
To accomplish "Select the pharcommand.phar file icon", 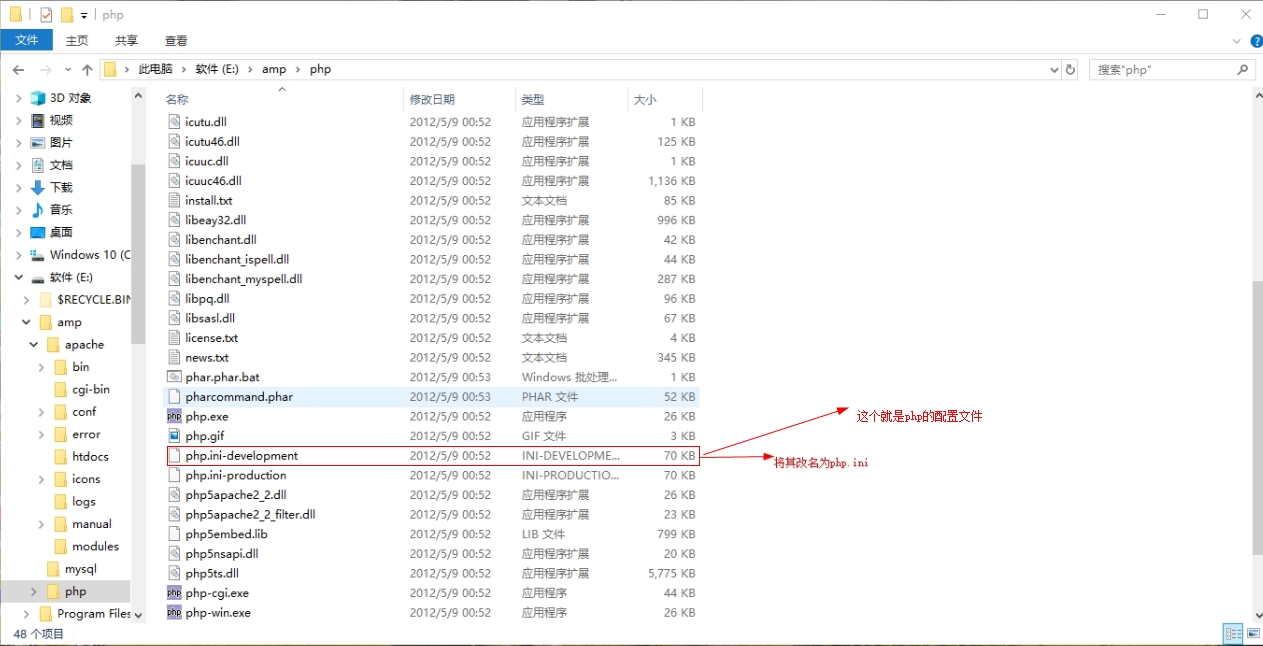I will pos(174,397).
